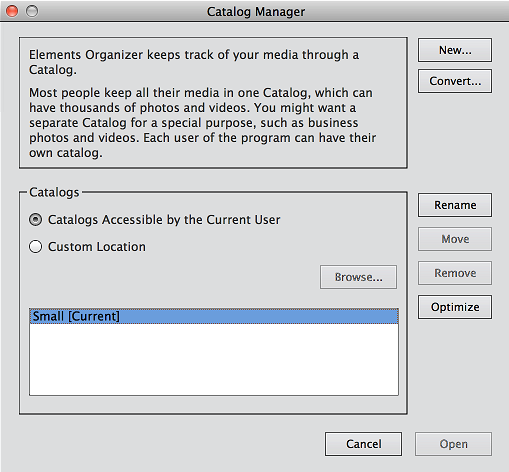The height and width of the screenshot is (472, 509).
Task: Choose the Custom Location radio circle
Action: [35, 247]
